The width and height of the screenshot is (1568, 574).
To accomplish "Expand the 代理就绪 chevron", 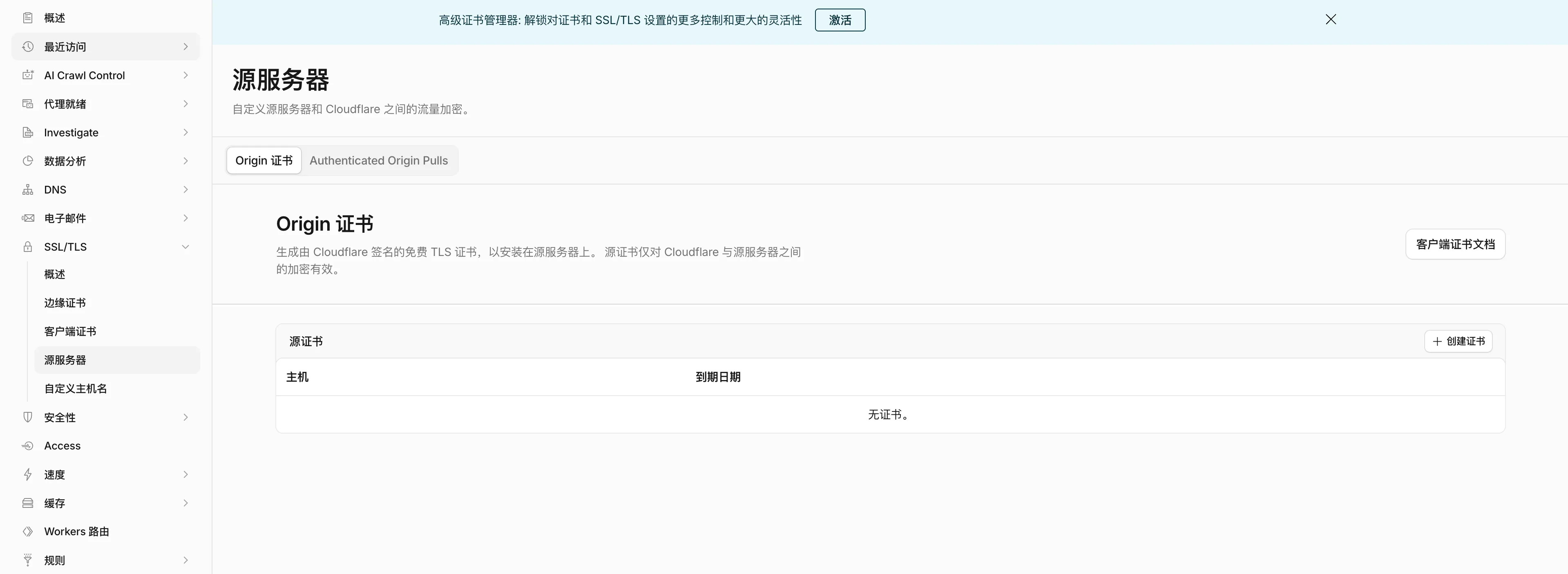I will 185,104.
